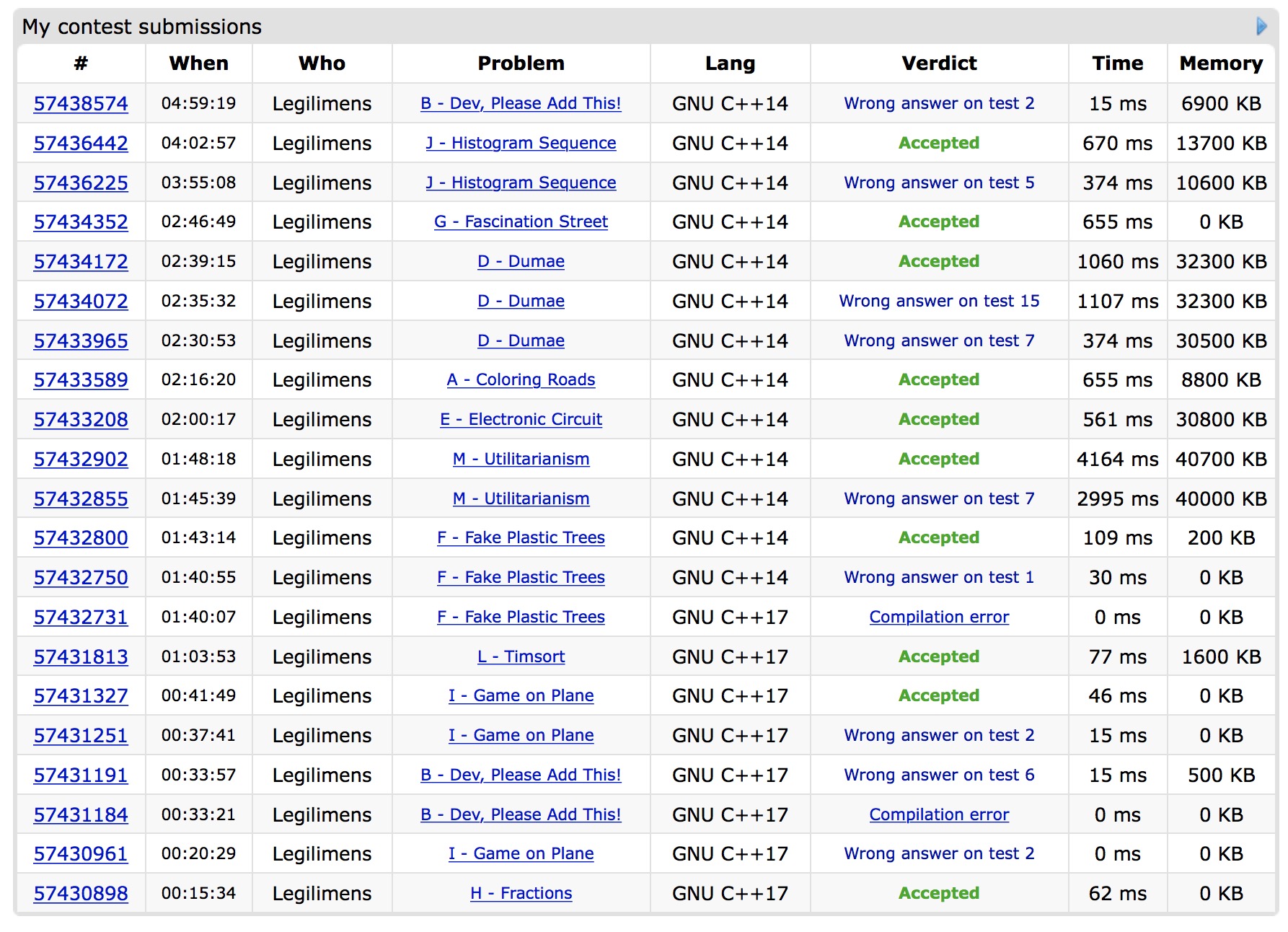1288x932 pixels.
Task: Open J - Histogram Sequence in Accepted row
Action: (x=521, y=144)
